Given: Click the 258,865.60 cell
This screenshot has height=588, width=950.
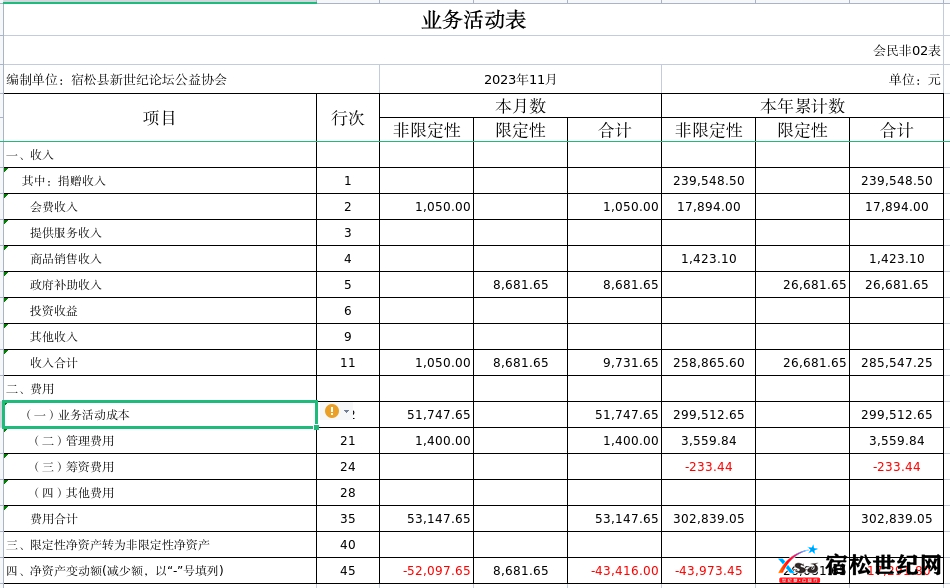Looking at the screenshot, I should tap(708, 363).
